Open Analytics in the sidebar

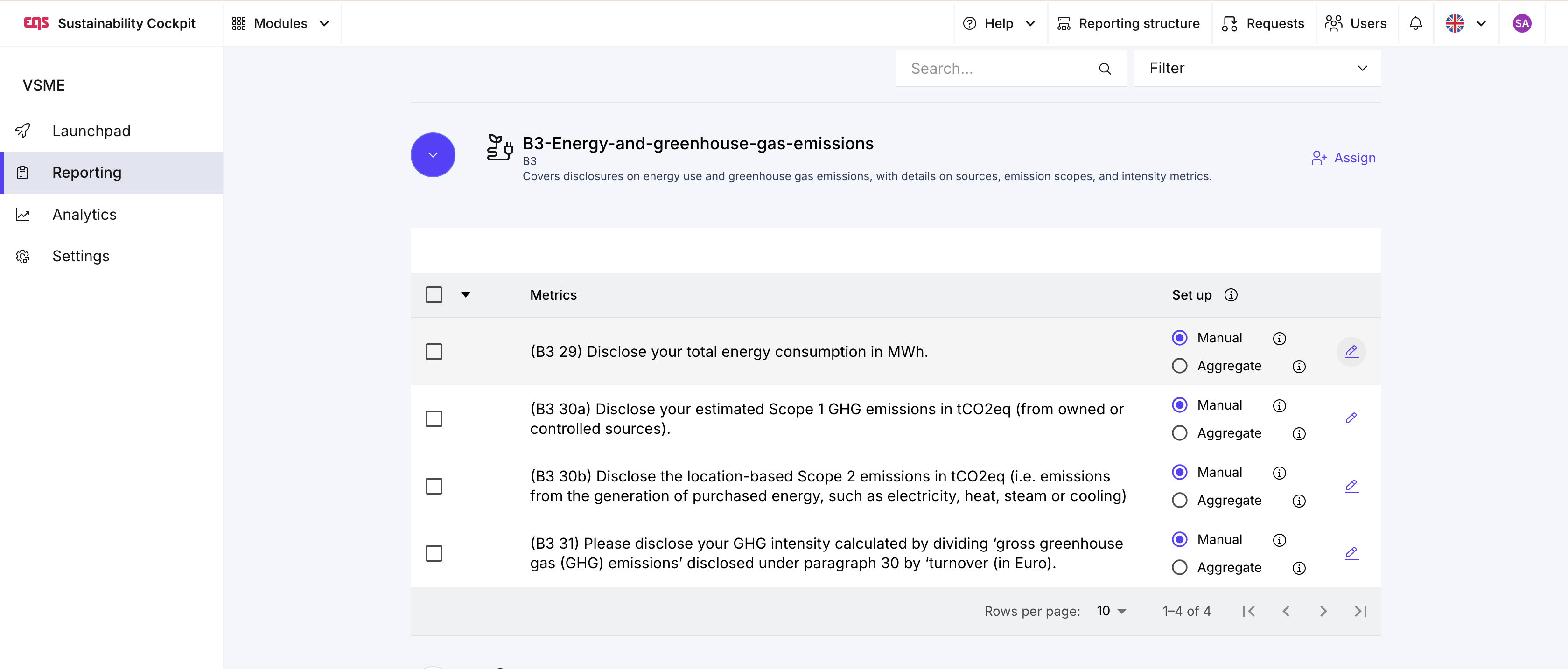[84, 214]
